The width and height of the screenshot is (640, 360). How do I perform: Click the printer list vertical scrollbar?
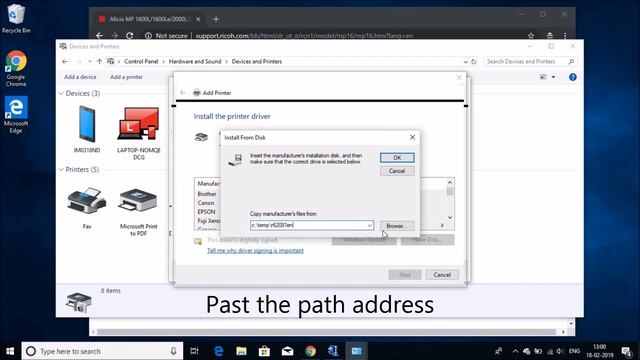(450, 200)
